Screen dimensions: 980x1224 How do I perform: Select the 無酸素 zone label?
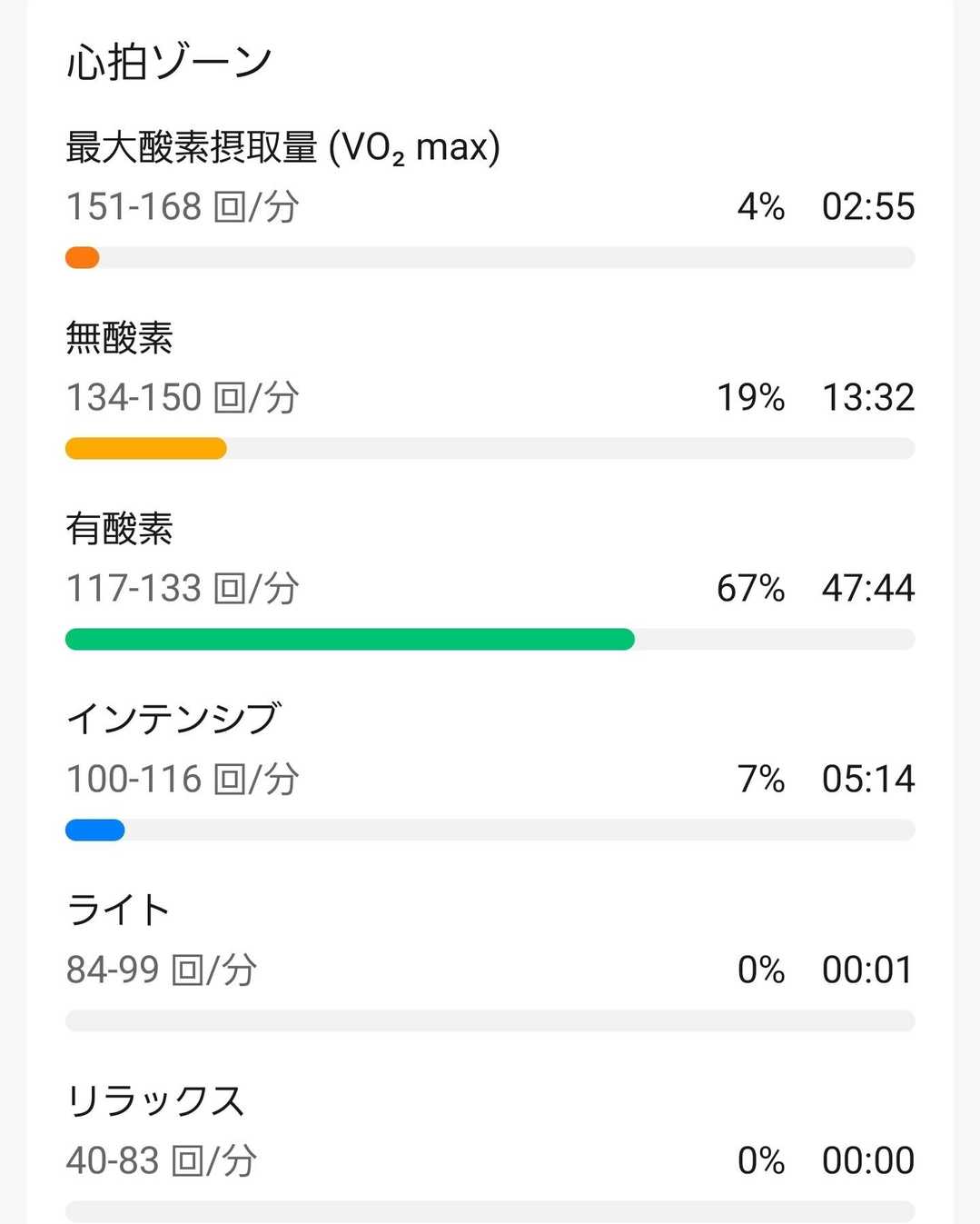click(x=119, y=338)
